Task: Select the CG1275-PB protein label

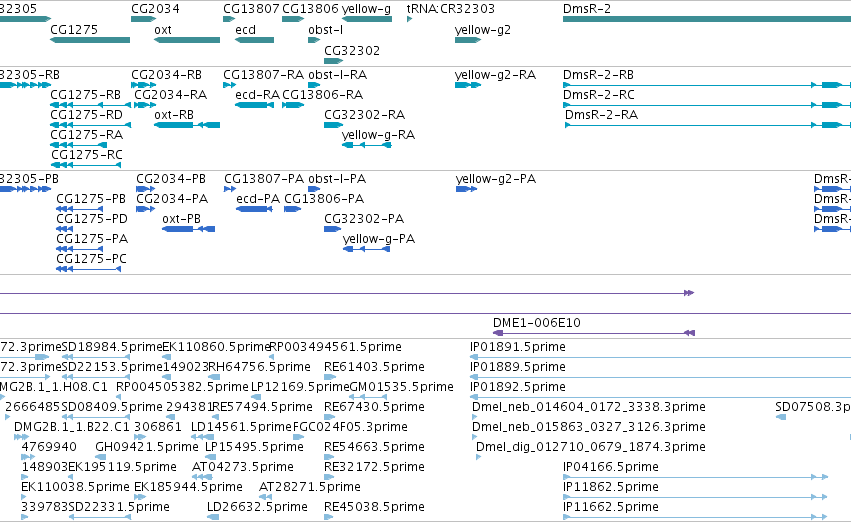Action: (x=91, y=199)
